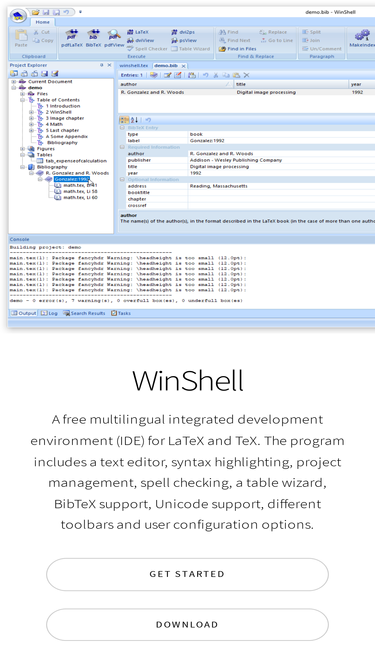Click the Paste clipboard icon
Image resolution: width=375 pixels, height=667 pixels.
20,39
